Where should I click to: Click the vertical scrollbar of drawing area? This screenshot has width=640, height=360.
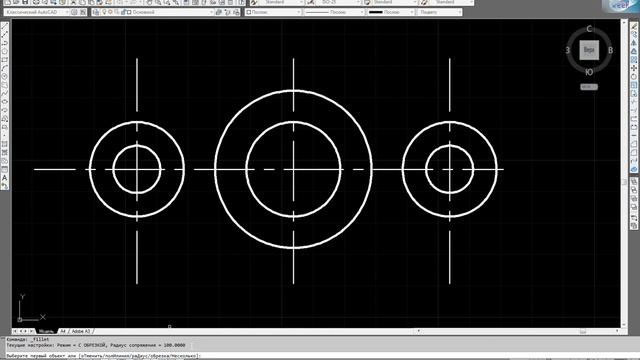[x=624, y=173]
